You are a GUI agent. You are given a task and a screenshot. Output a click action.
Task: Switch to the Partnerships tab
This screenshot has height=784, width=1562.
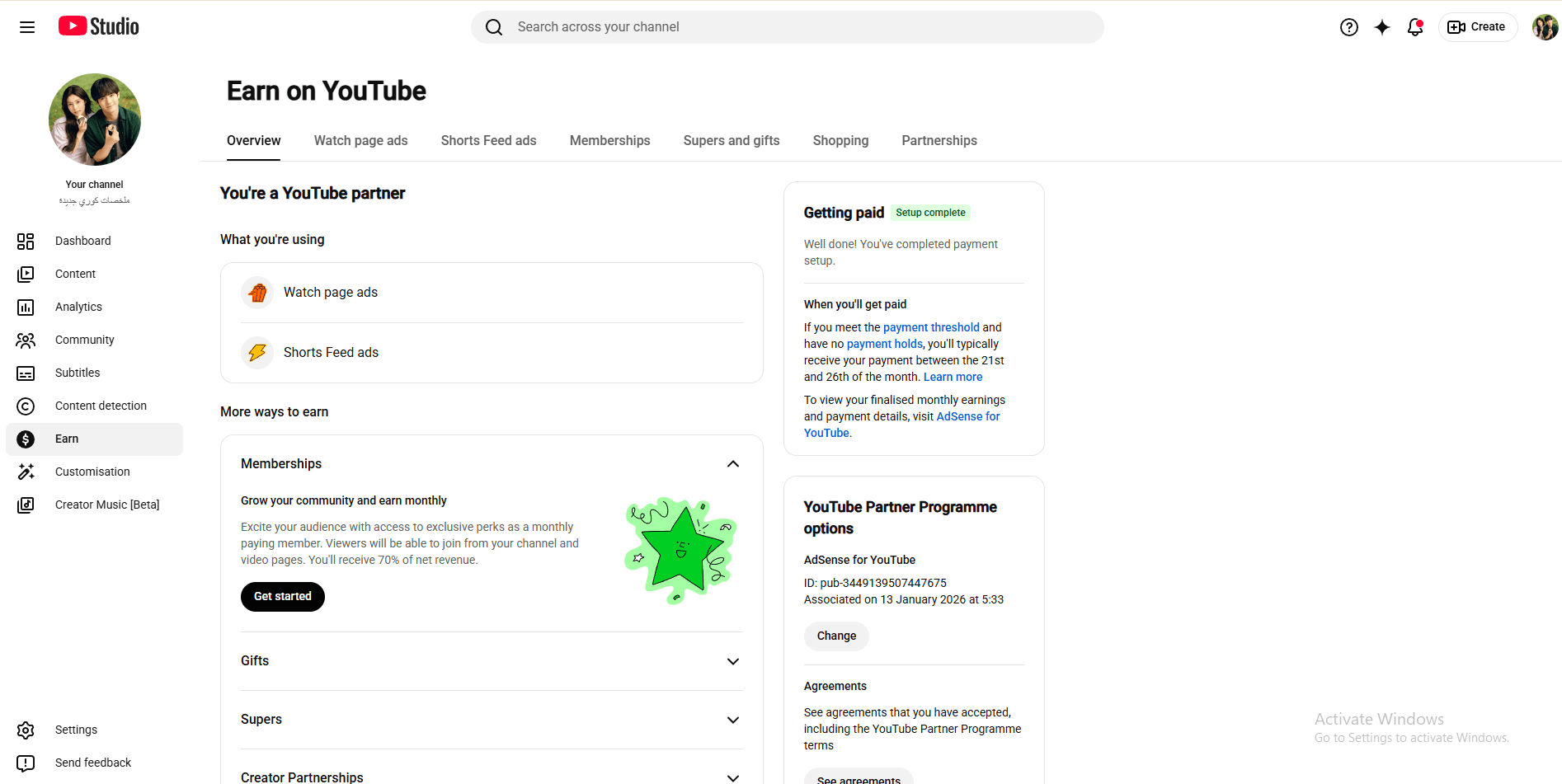coord(939,141)
